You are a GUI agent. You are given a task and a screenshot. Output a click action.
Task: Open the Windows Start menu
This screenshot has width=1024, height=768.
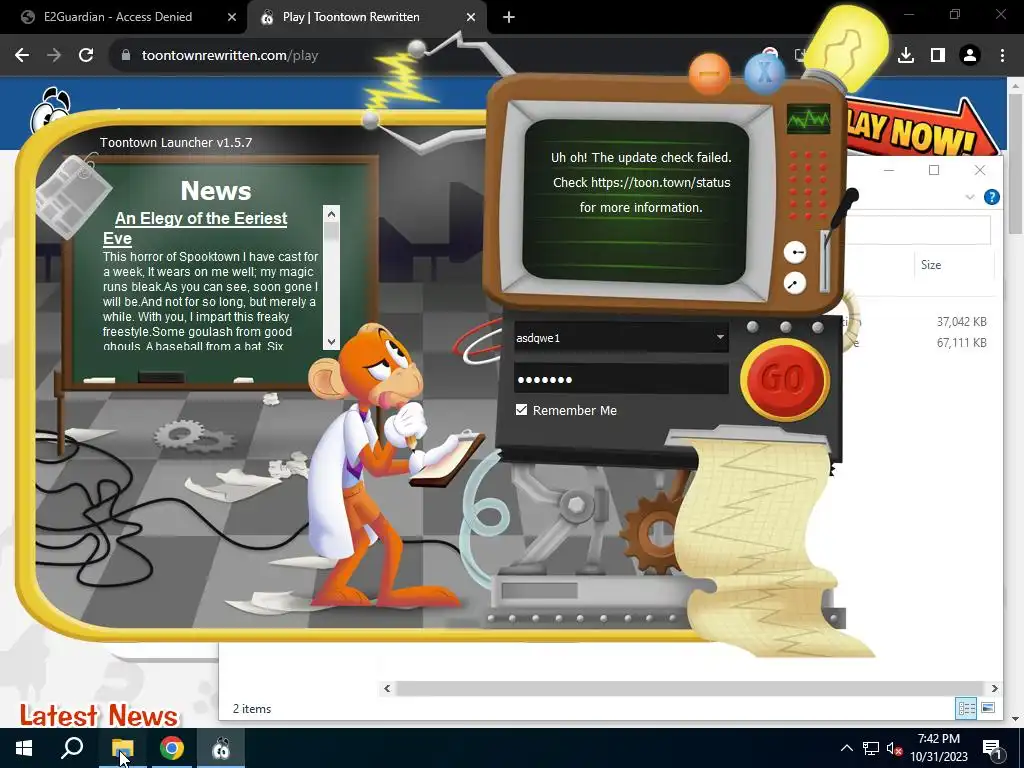(24, 748)
